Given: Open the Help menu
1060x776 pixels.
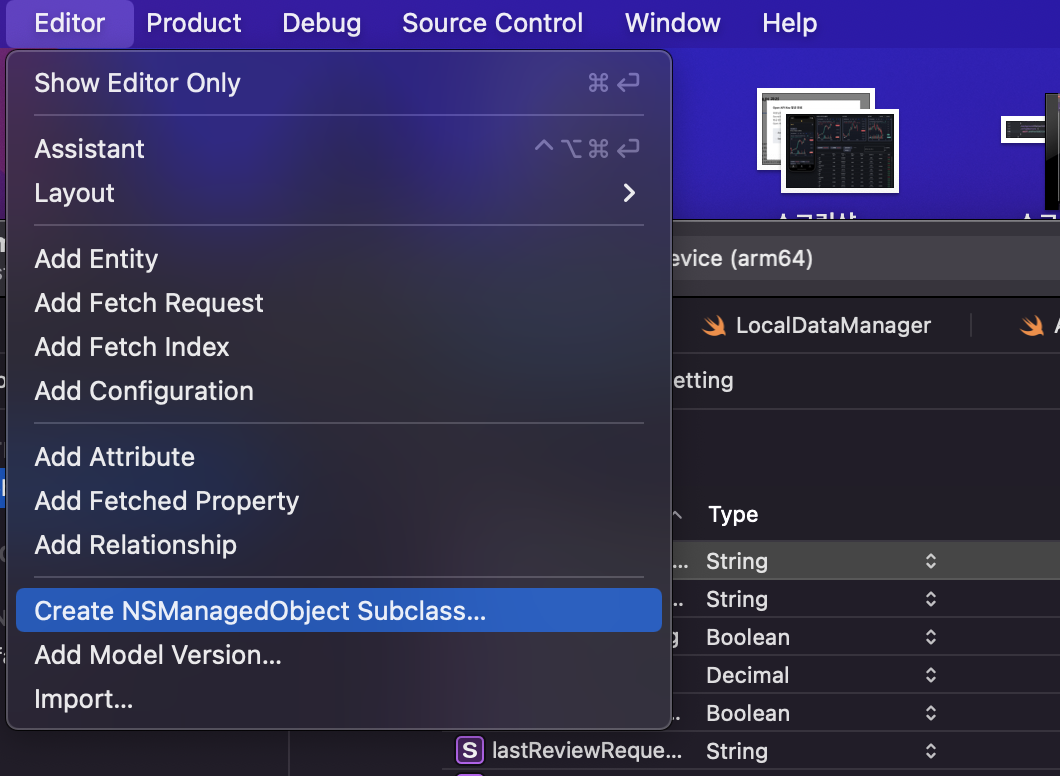Looking at the screenshot, I should point(790,23).
